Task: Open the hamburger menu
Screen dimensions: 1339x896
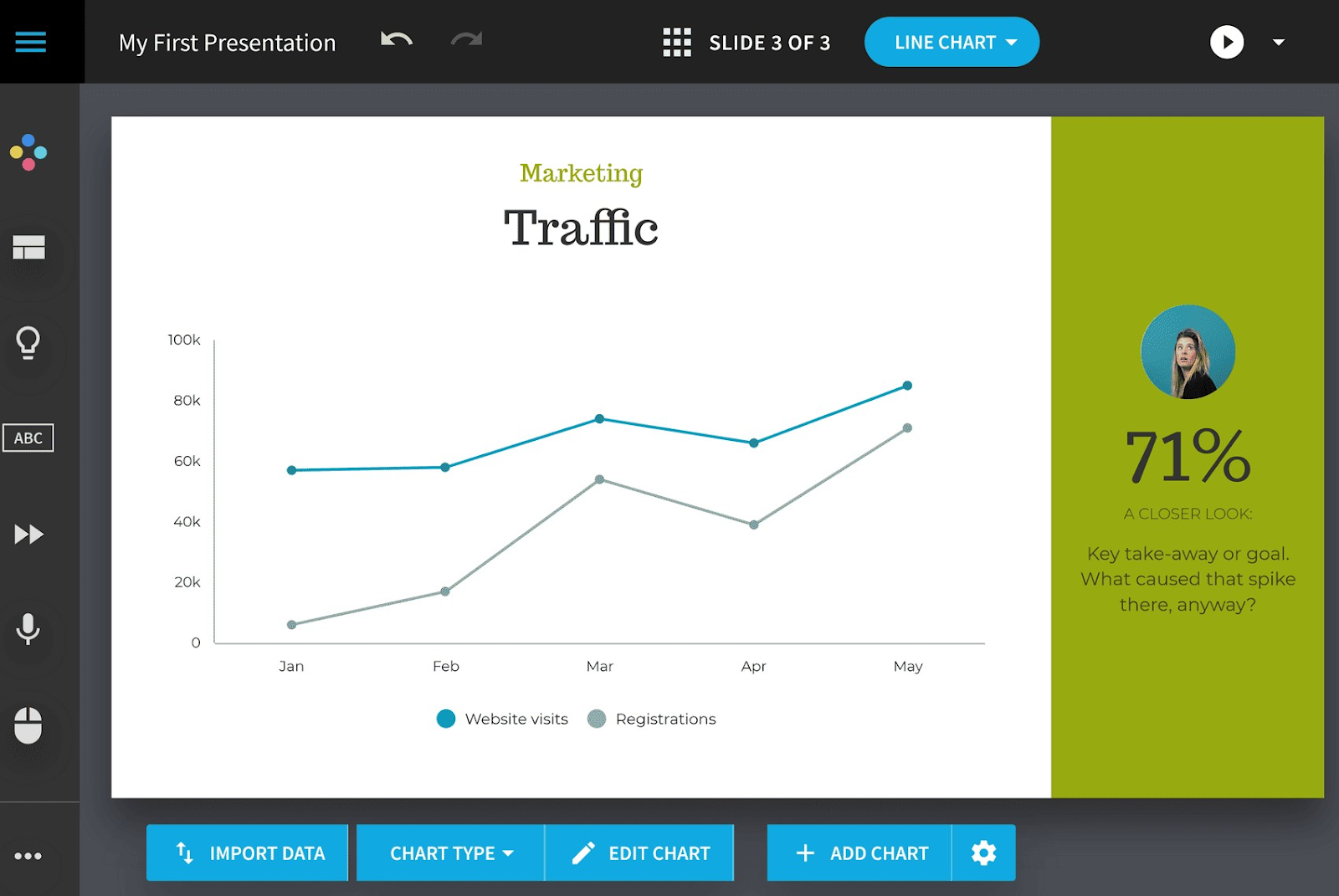Action: (30, 42)
